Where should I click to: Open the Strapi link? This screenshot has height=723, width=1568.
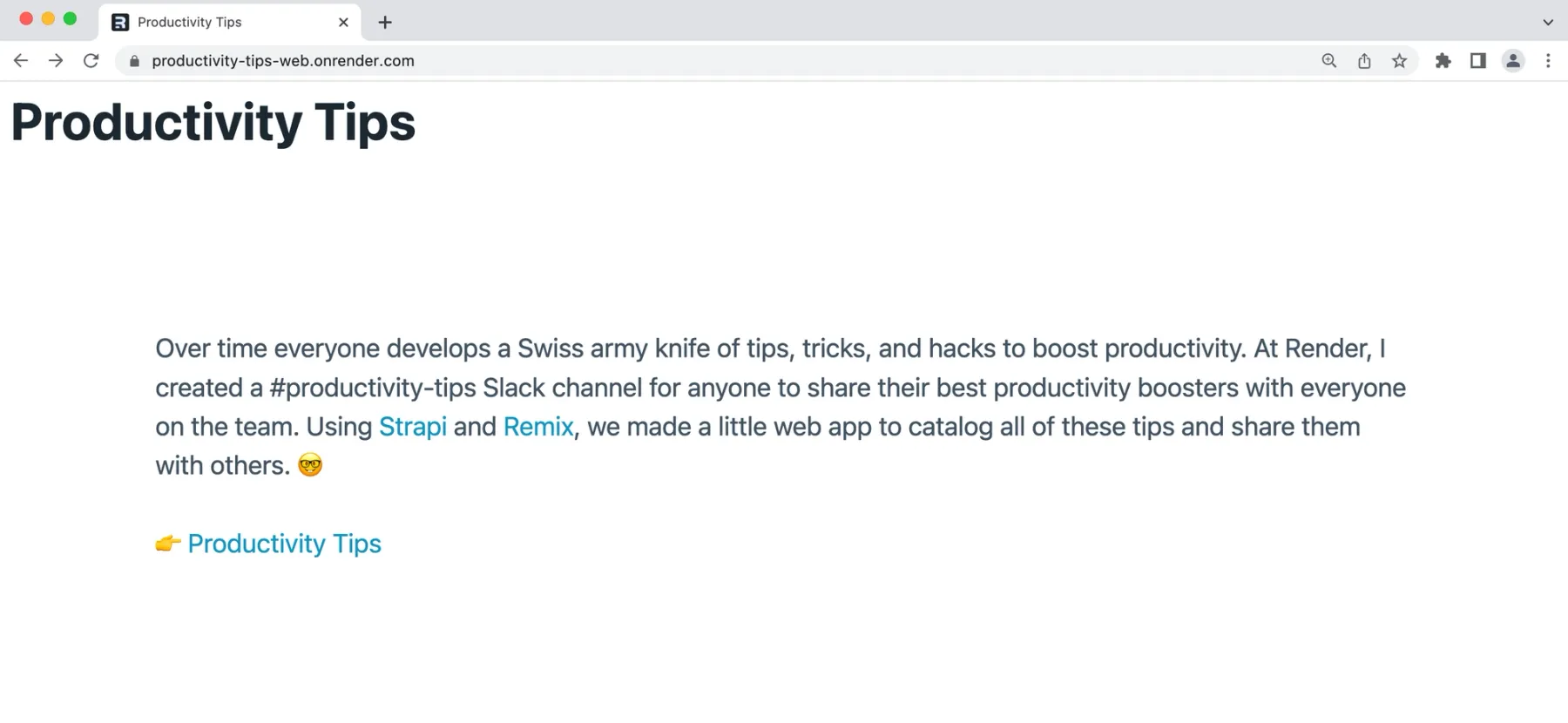[x=413, y=426]
